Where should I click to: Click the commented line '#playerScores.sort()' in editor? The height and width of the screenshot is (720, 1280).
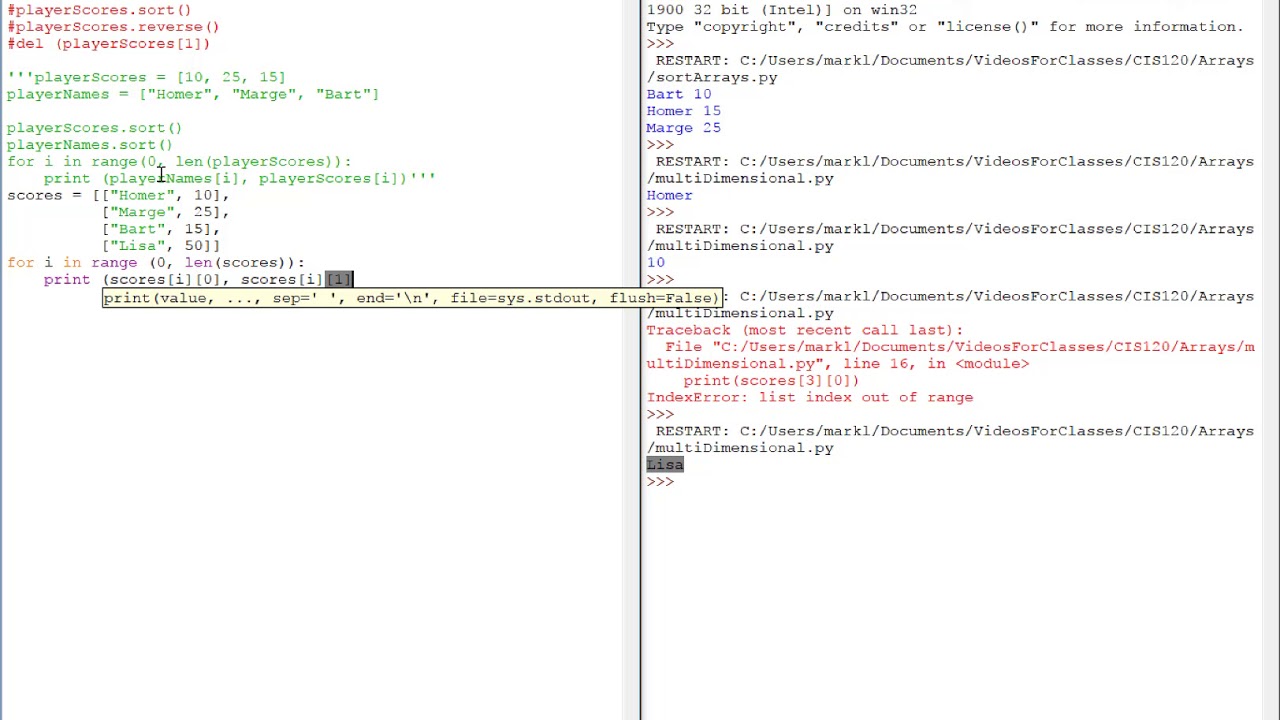tap(99, 10)
